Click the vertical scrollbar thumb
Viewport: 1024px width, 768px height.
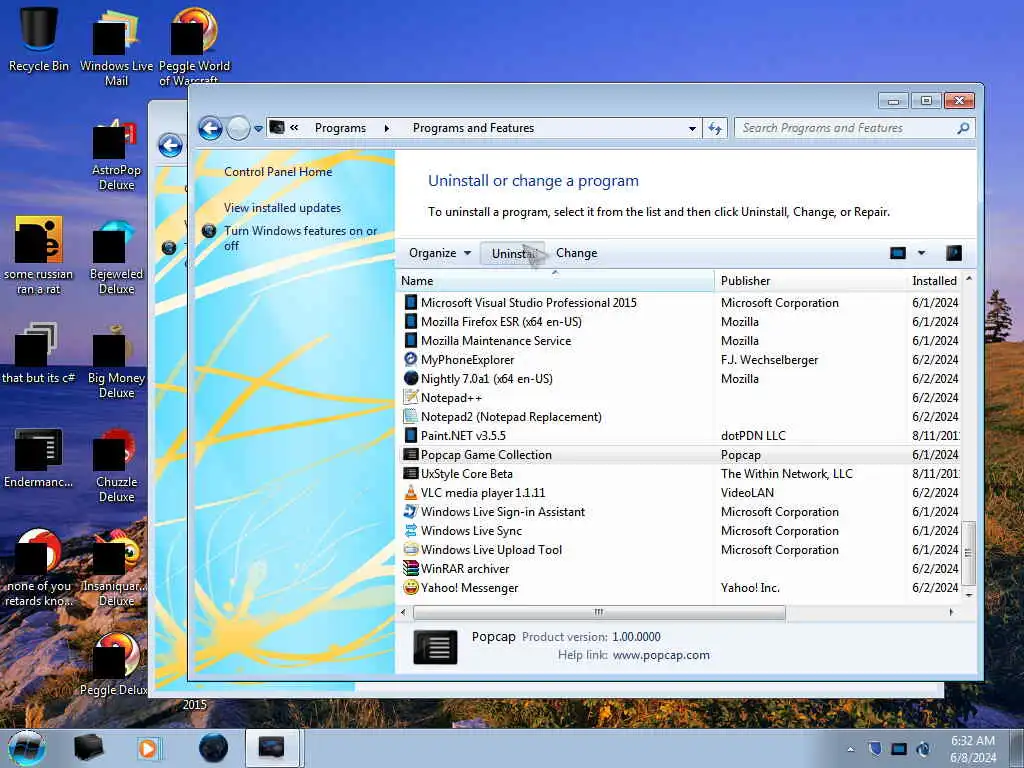point(968,553)
